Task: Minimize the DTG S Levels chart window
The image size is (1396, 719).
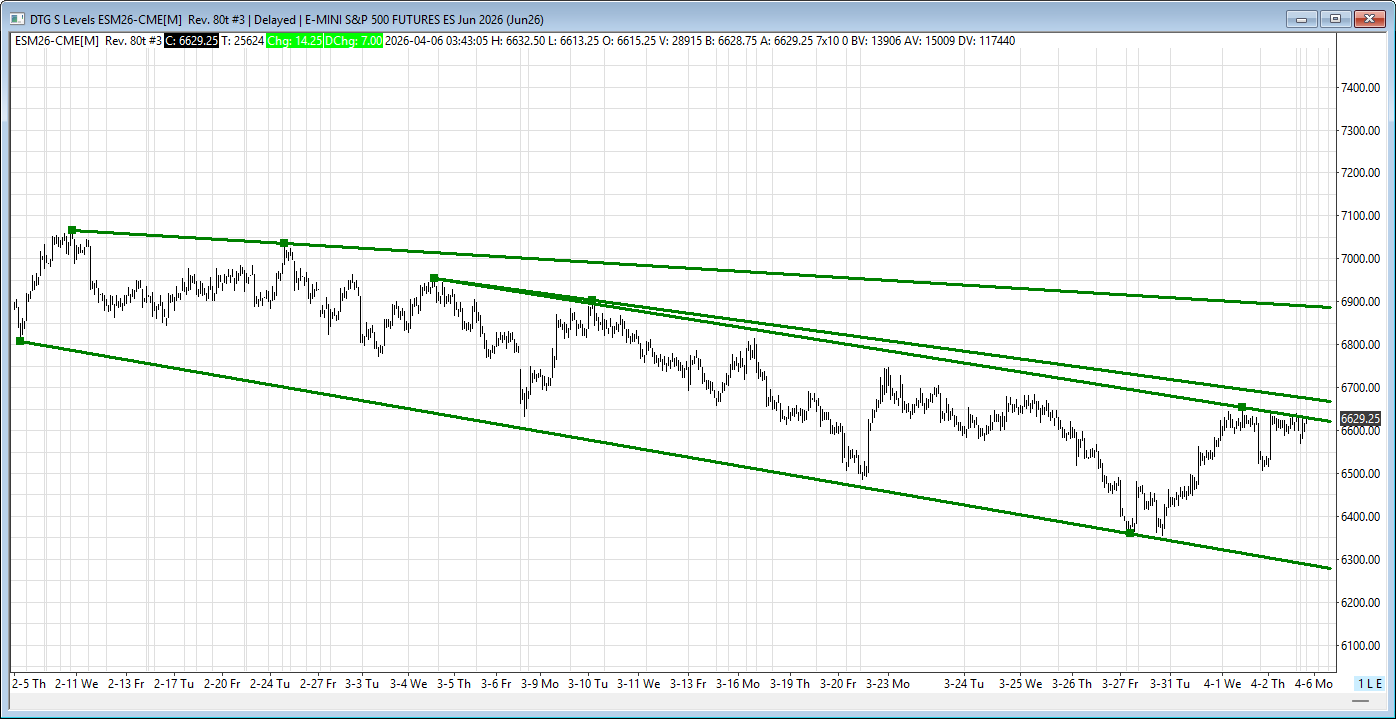Action: pos(1303,18)
